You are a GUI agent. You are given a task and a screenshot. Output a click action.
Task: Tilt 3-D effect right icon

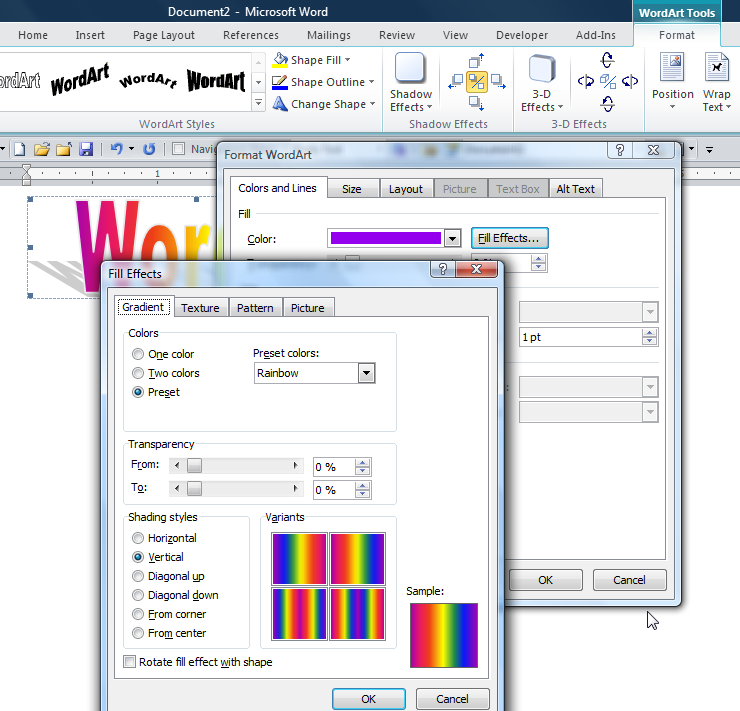click(630, 82)
